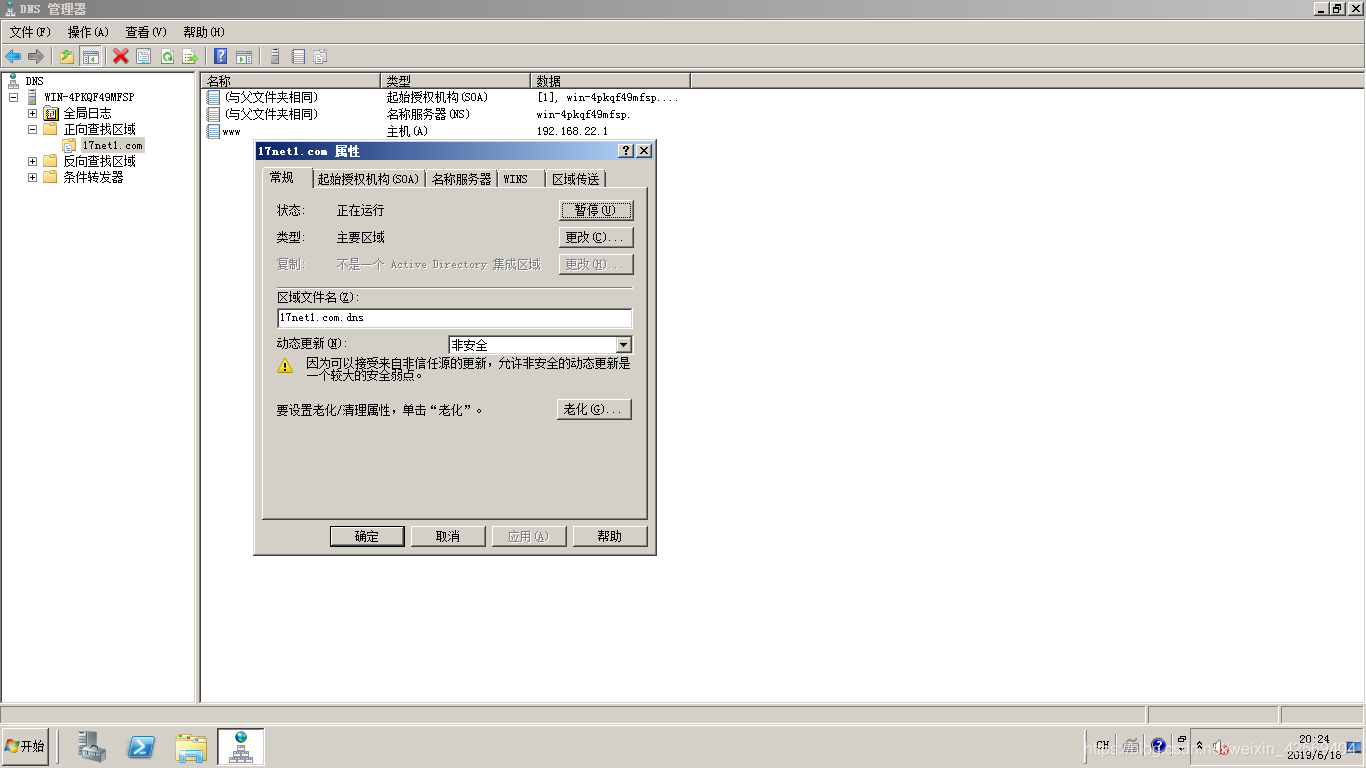
Task: Open the 操作(A) menu
Action: pyautogui.click(x=88, y=32)
